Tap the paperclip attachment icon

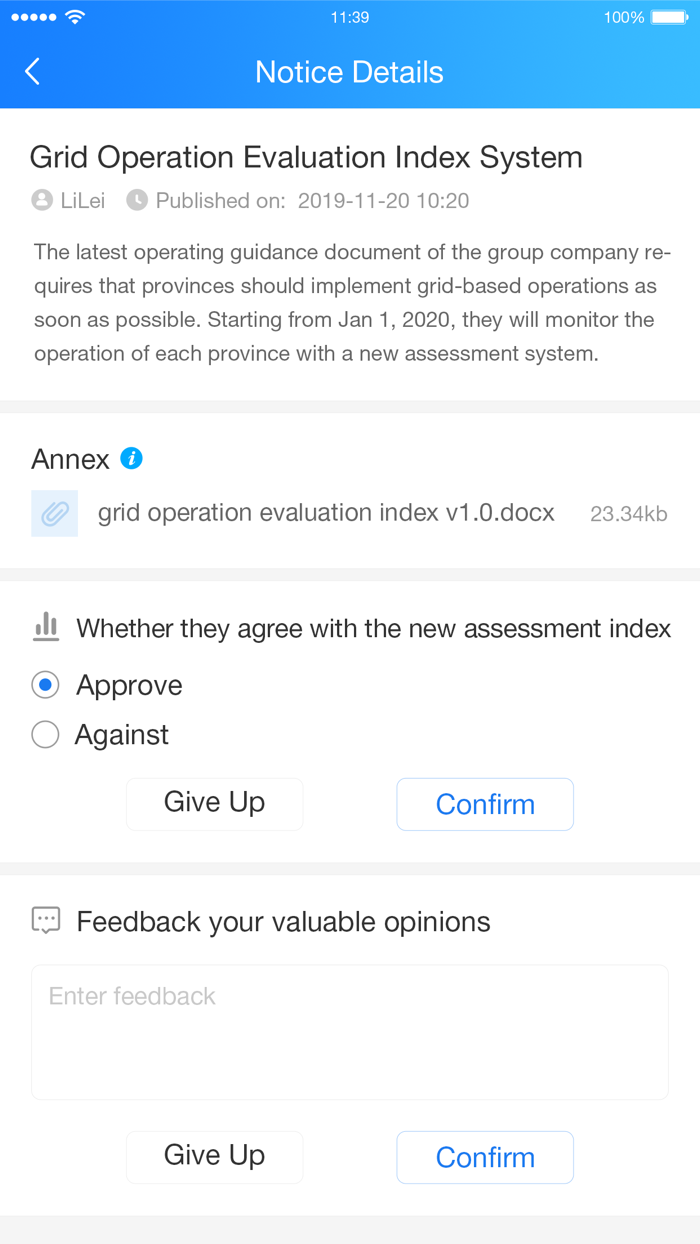[54, 513]
